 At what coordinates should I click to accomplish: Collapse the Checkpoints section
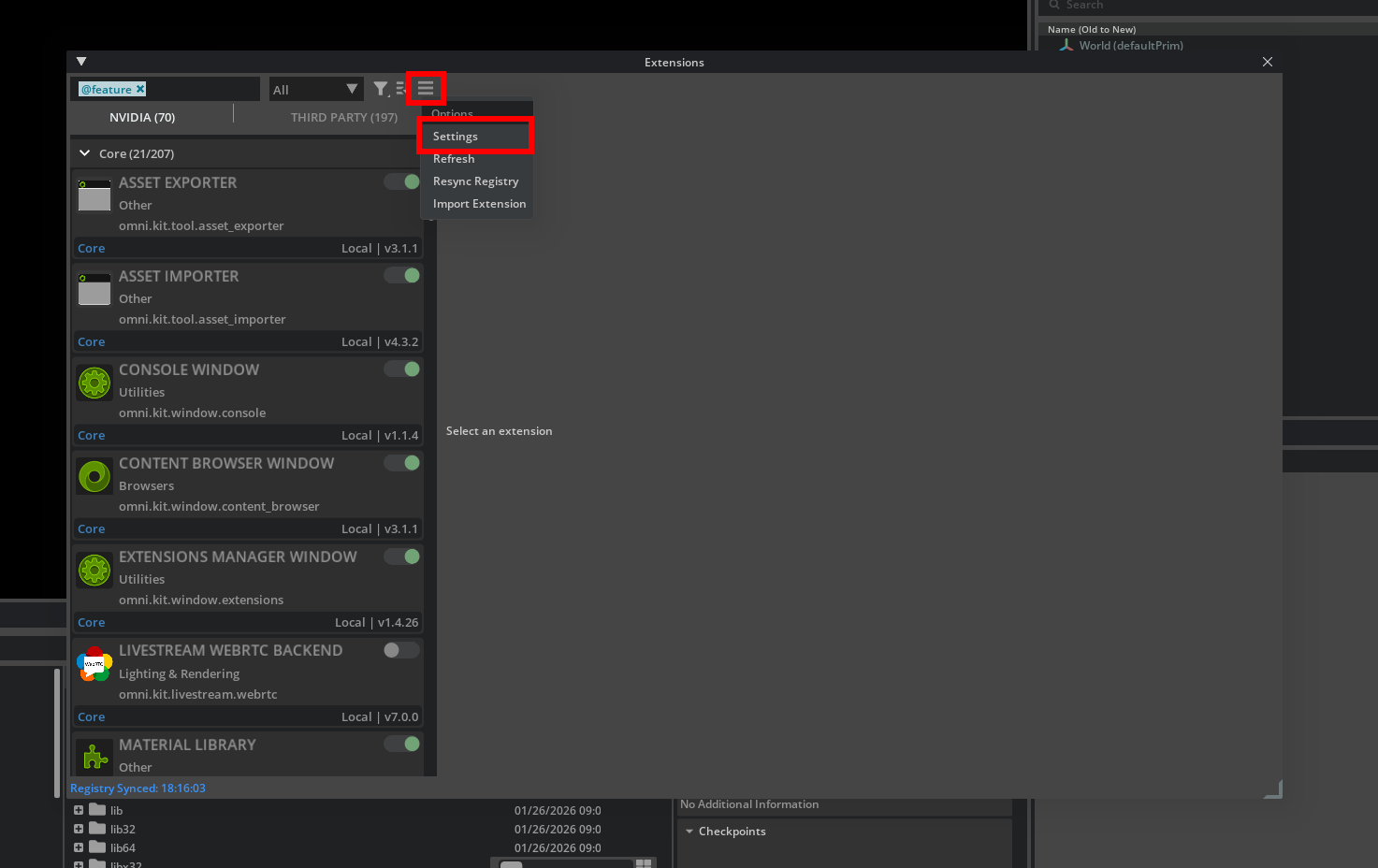click(x=689, y=832)
